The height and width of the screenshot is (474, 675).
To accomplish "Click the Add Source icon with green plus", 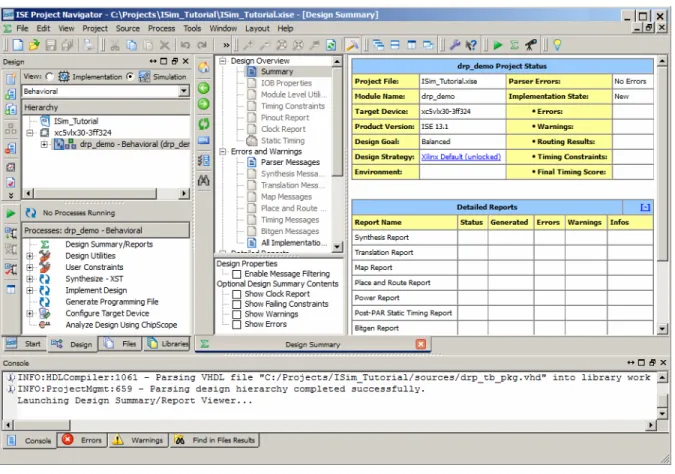I will [x=11, y=93].
